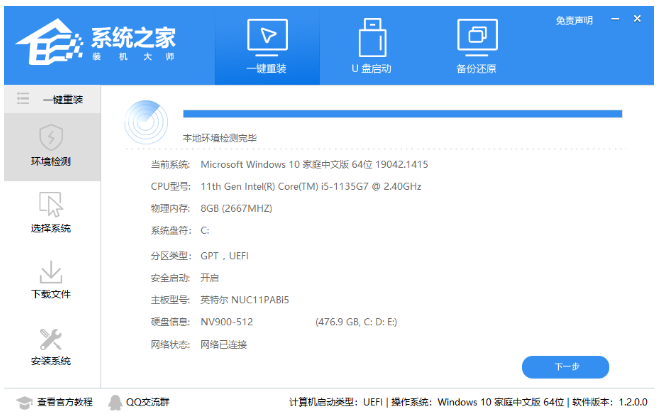Open the 备份还原 tab
The width and height of the screenshot is (661, 419).
coord(477,46)
